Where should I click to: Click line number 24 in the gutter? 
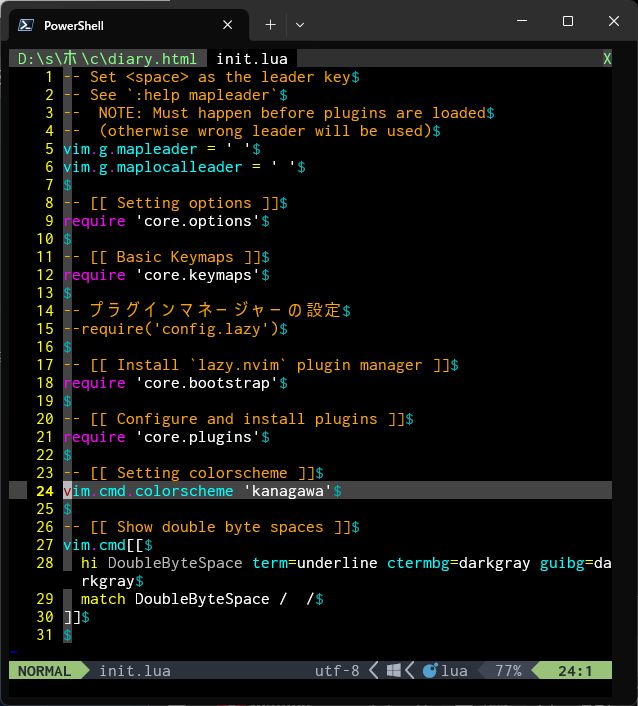point(44,491)
